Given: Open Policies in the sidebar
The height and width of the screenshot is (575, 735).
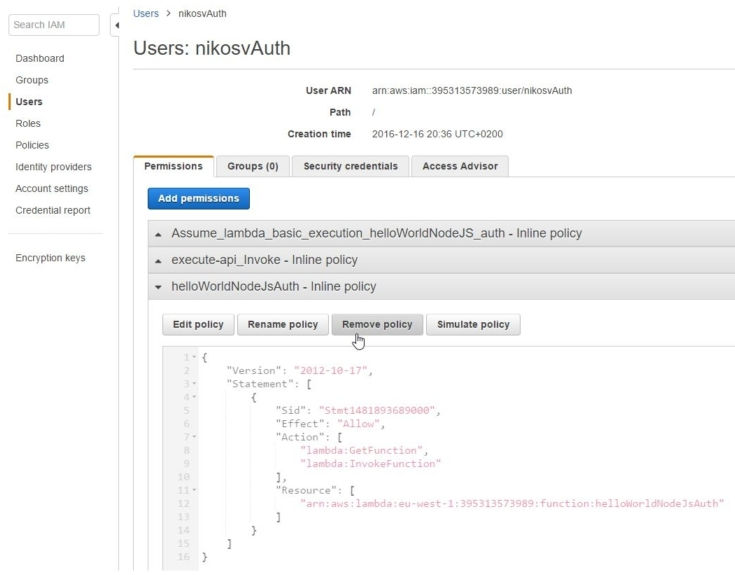Looking at the screenshot, I should coord(32,145).
